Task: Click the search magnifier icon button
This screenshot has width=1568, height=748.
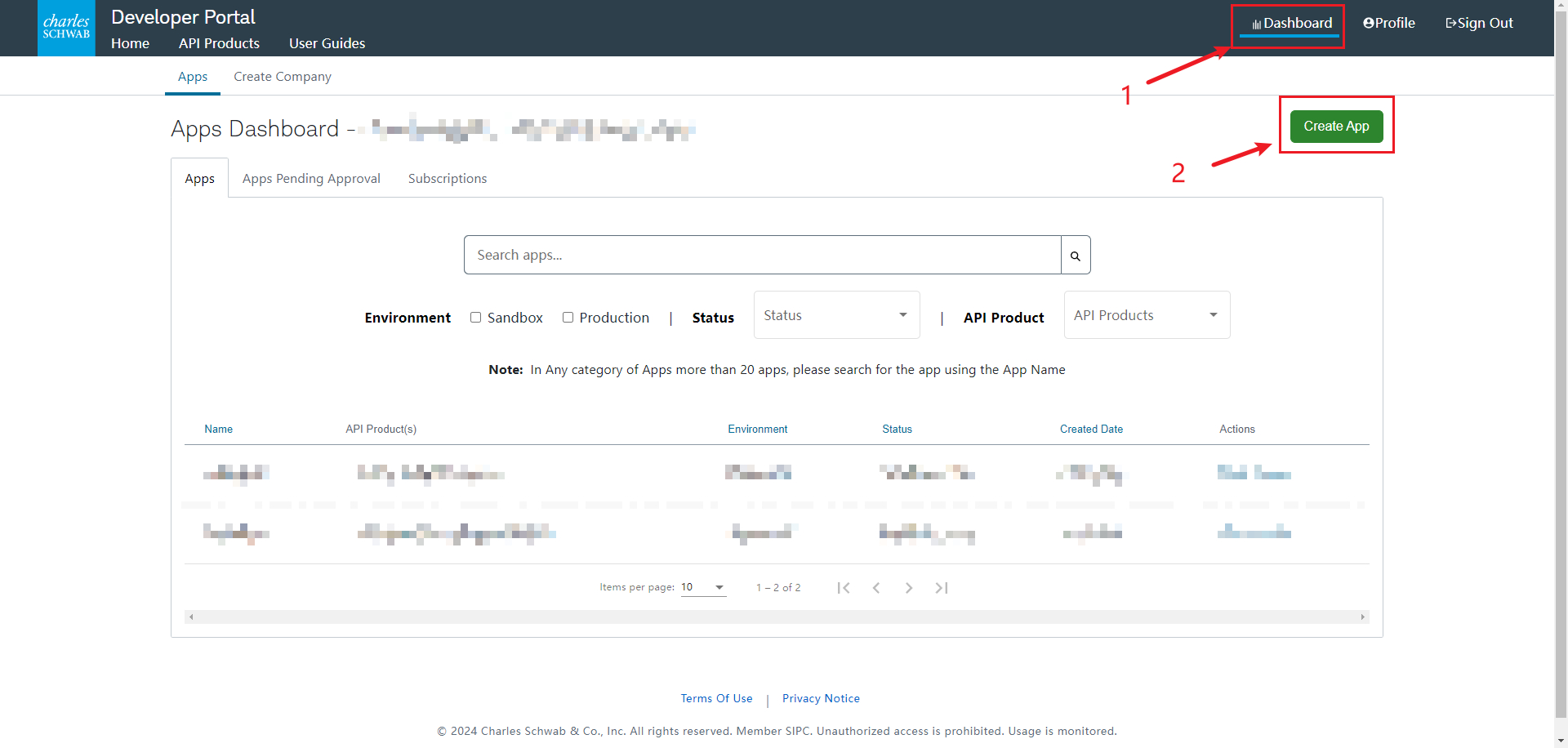Action: click(1076, 256)
